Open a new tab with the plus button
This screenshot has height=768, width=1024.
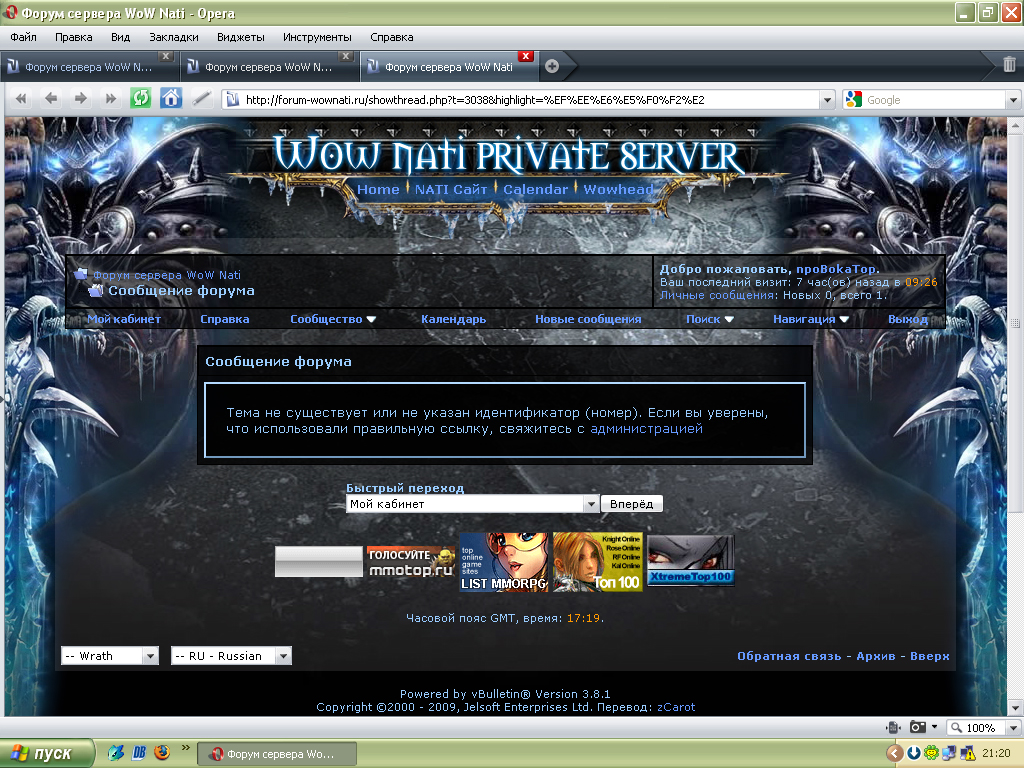tap(552, 66)
